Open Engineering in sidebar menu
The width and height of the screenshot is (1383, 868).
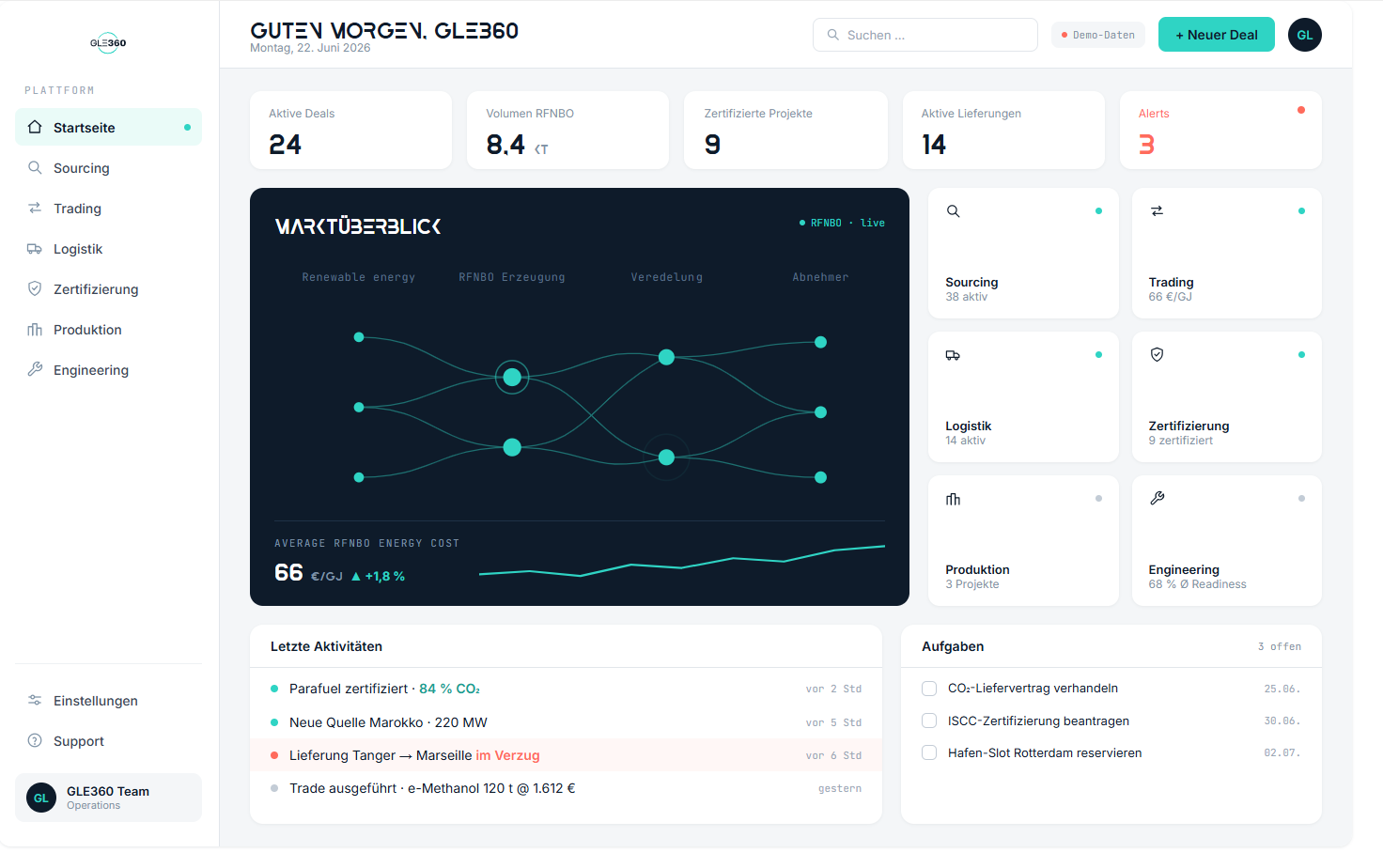coord(108,369)
